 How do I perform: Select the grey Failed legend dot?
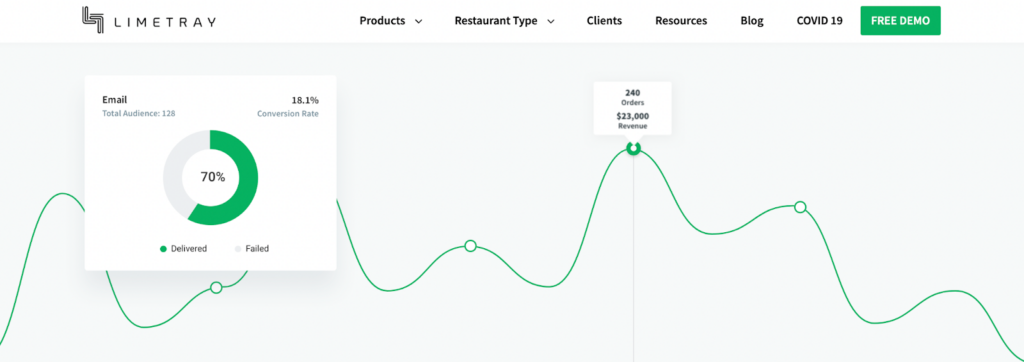pos(238,249)
